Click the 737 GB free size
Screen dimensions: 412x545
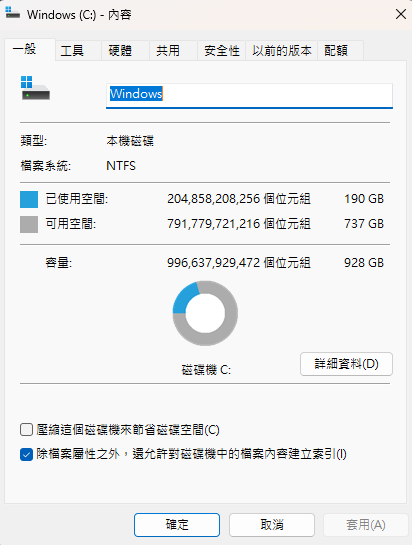pyautogui.click(x=364, y=224)
